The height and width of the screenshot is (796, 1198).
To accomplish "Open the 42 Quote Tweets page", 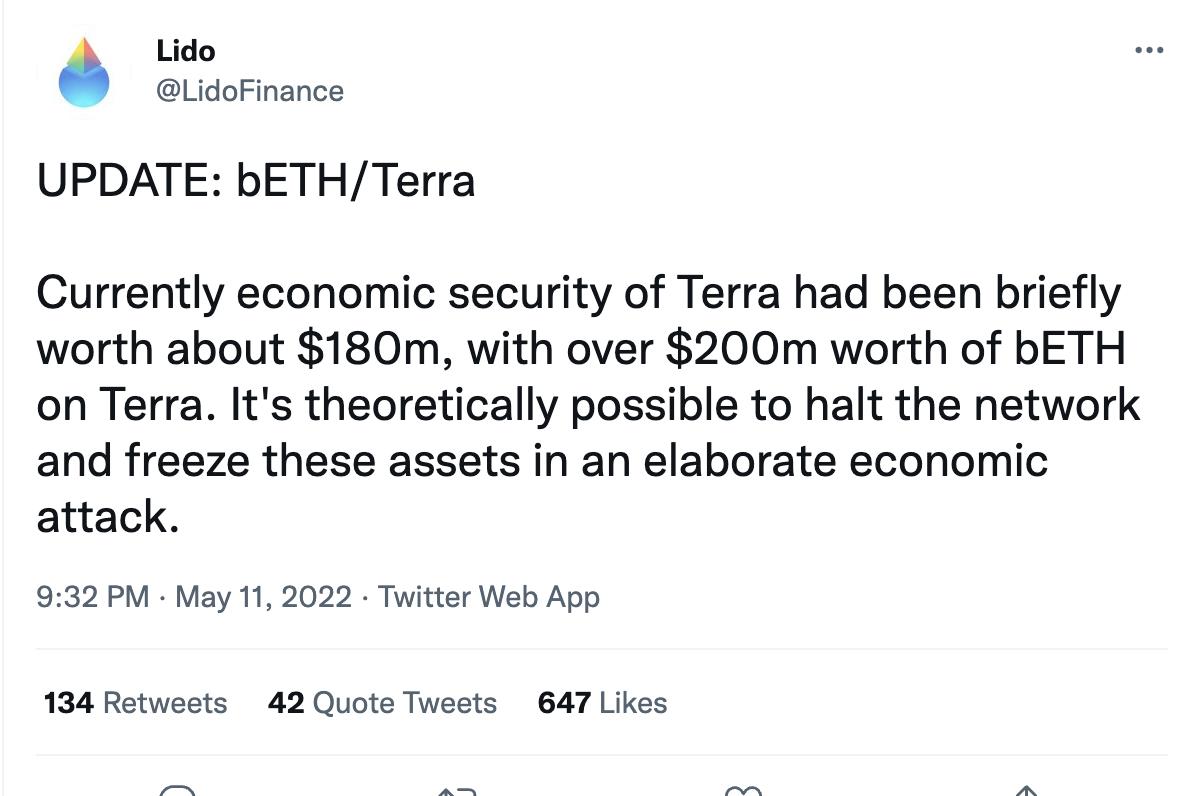I will [384, 703].
